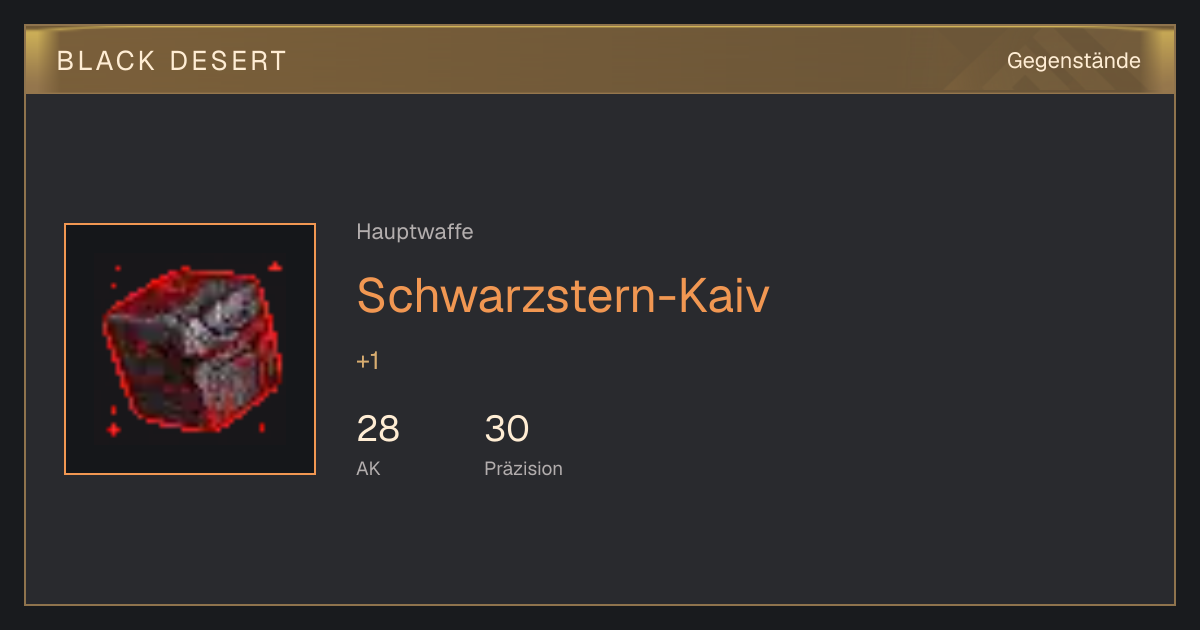1200x630 pixels.
Task: Click the Präzision value 30
Action: tap(506, 429)
